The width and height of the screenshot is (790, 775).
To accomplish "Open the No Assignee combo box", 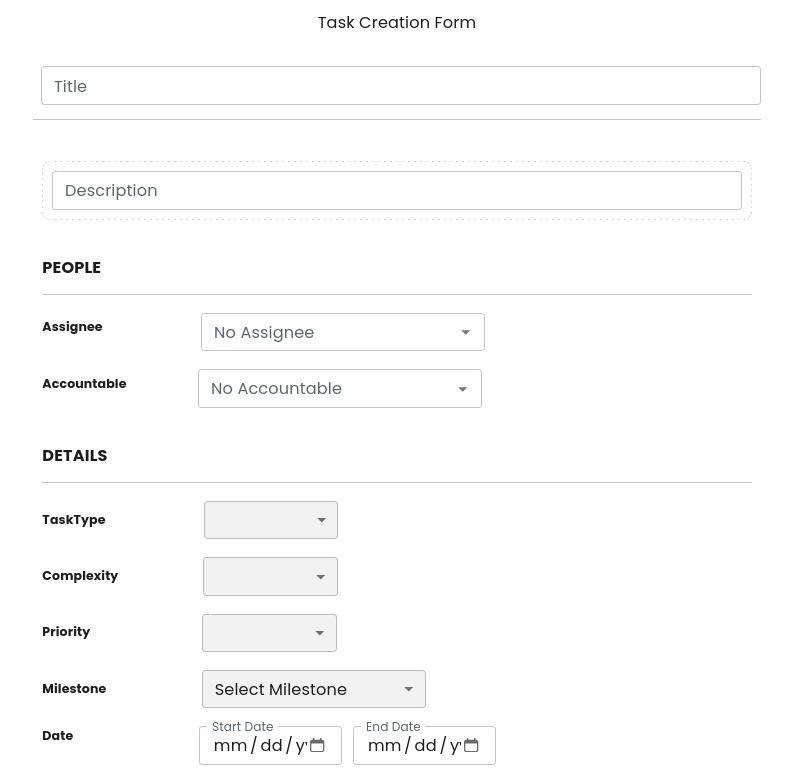I will click(x=330, y=332).
